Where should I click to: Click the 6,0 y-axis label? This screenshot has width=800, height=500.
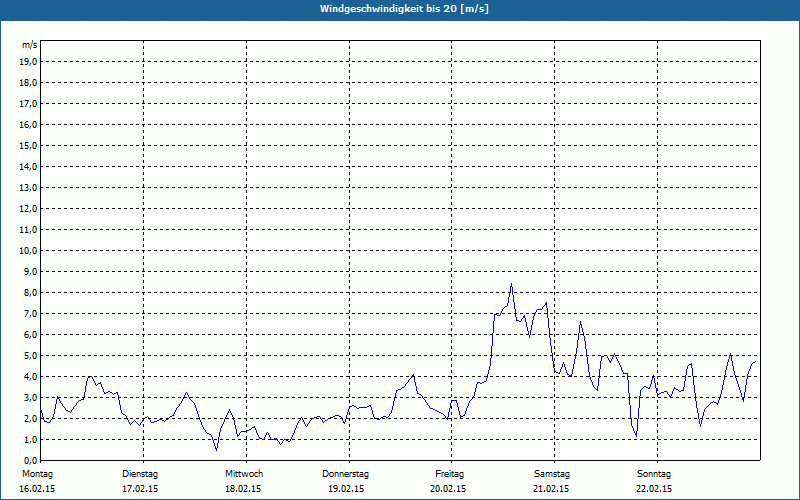click(30, 334)
